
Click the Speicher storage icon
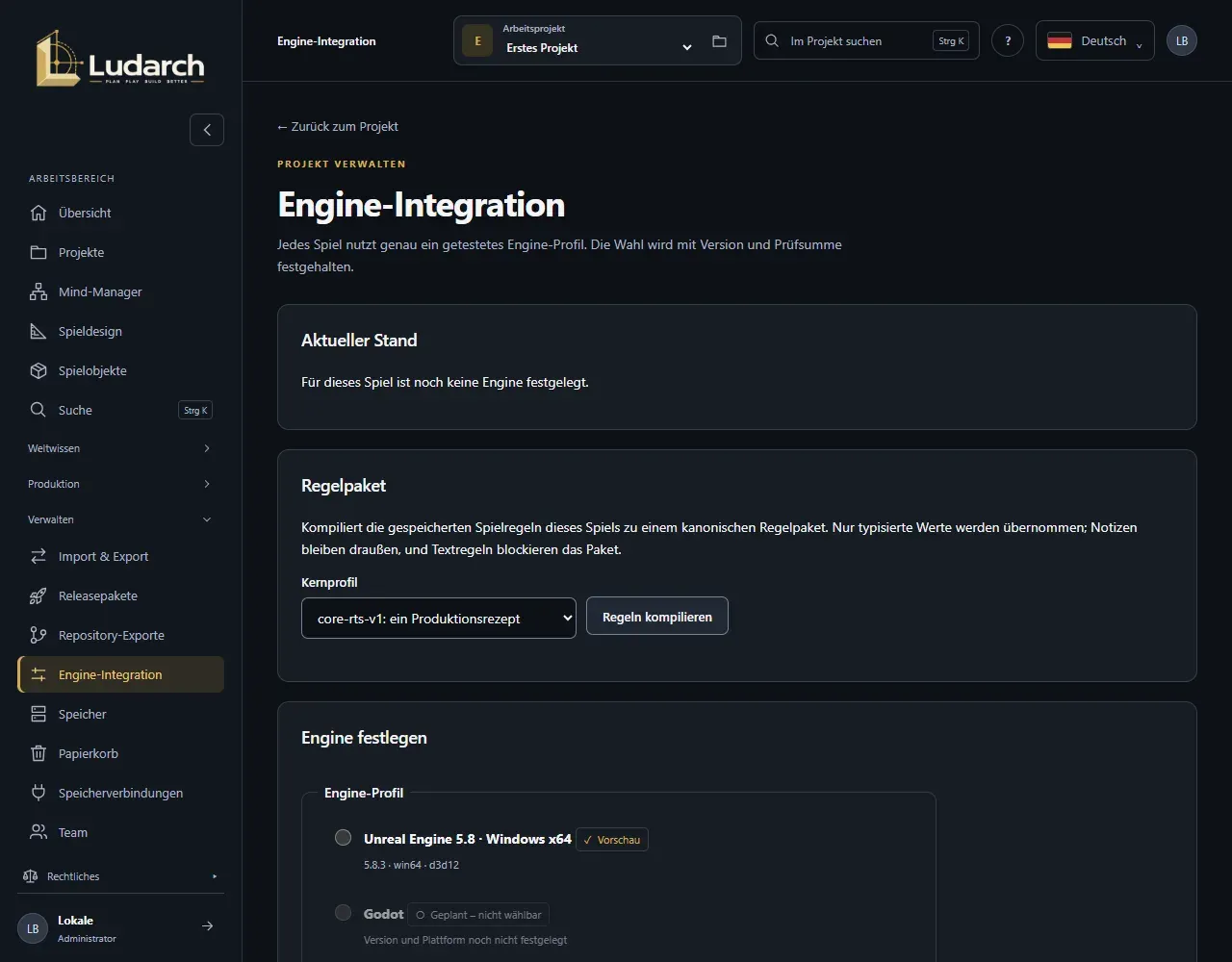38,714
